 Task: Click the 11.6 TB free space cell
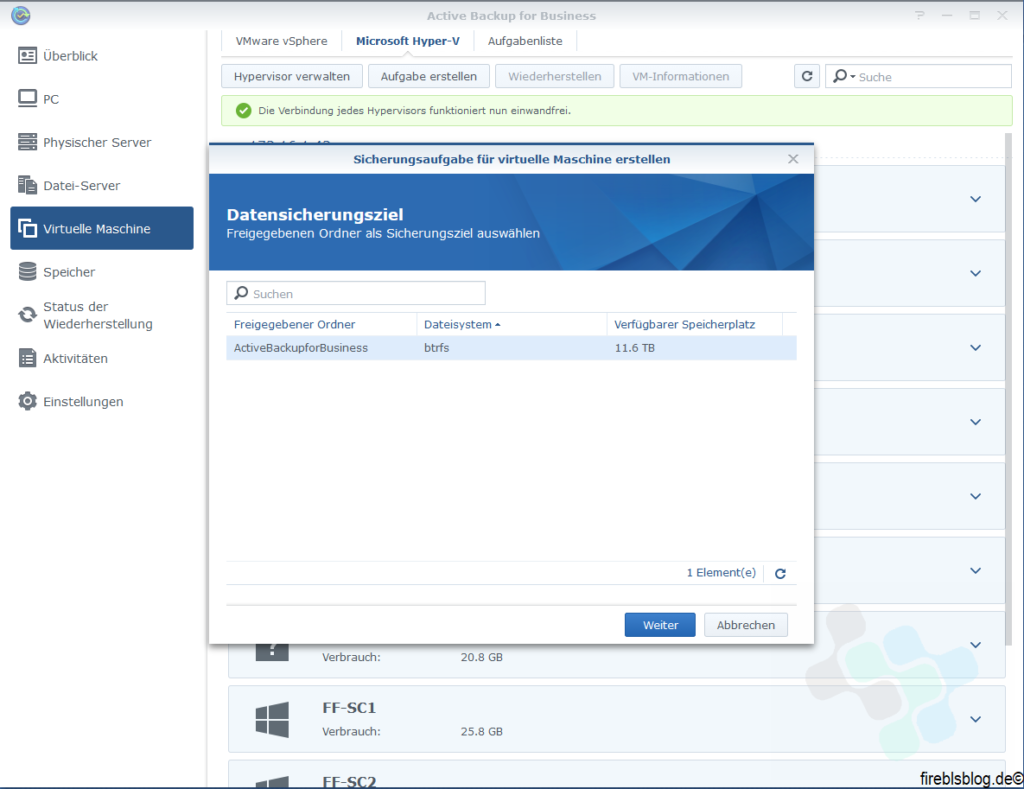(635, 348)
